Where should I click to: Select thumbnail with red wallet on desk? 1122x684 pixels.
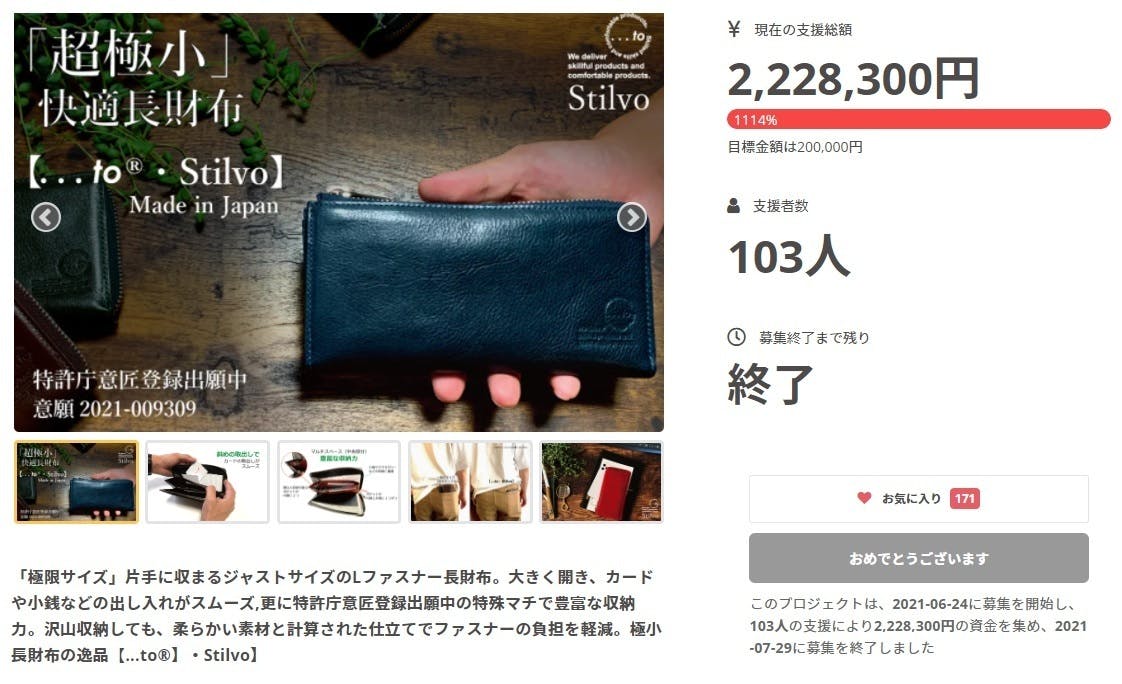click(x=602, y=482)
